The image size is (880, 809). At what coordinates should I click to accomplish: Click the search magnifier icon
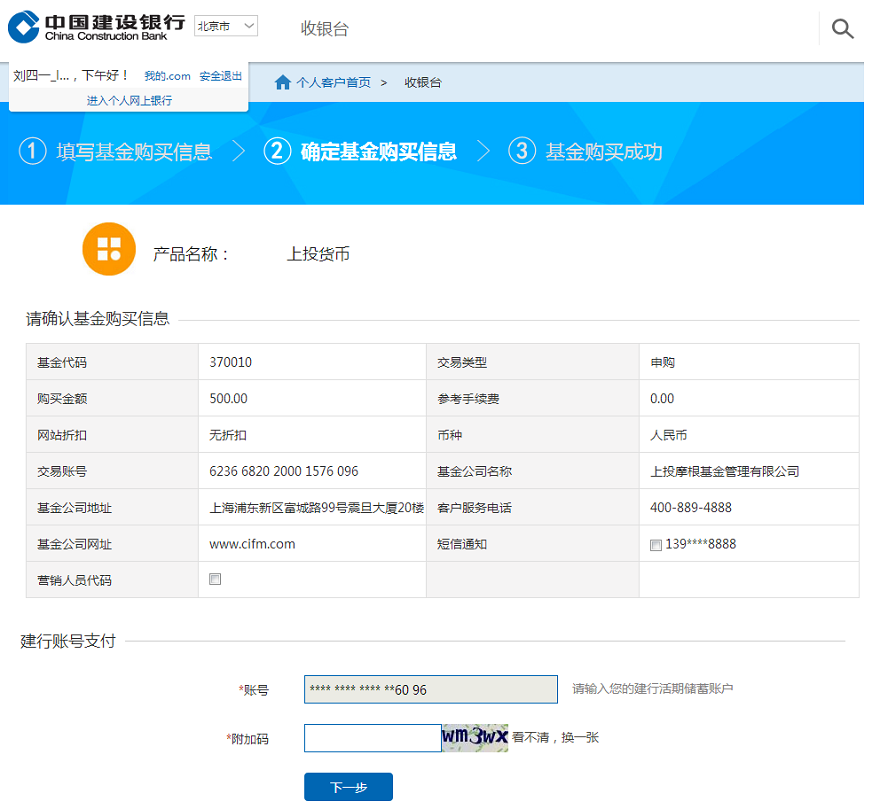tap(842, 29)
